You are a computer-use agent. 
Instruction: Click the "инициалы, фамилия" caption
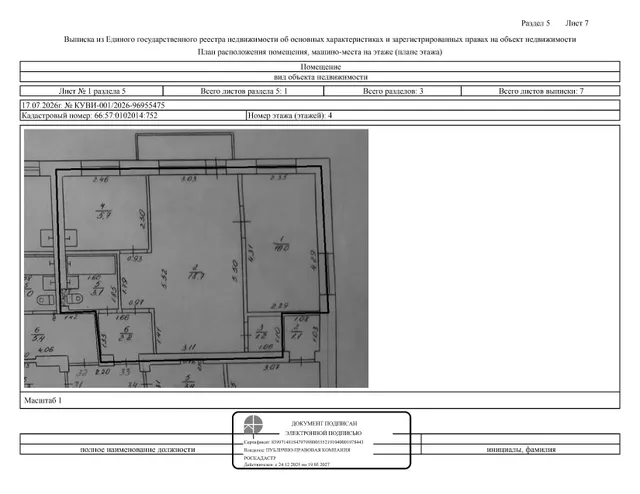pos(521,449)
